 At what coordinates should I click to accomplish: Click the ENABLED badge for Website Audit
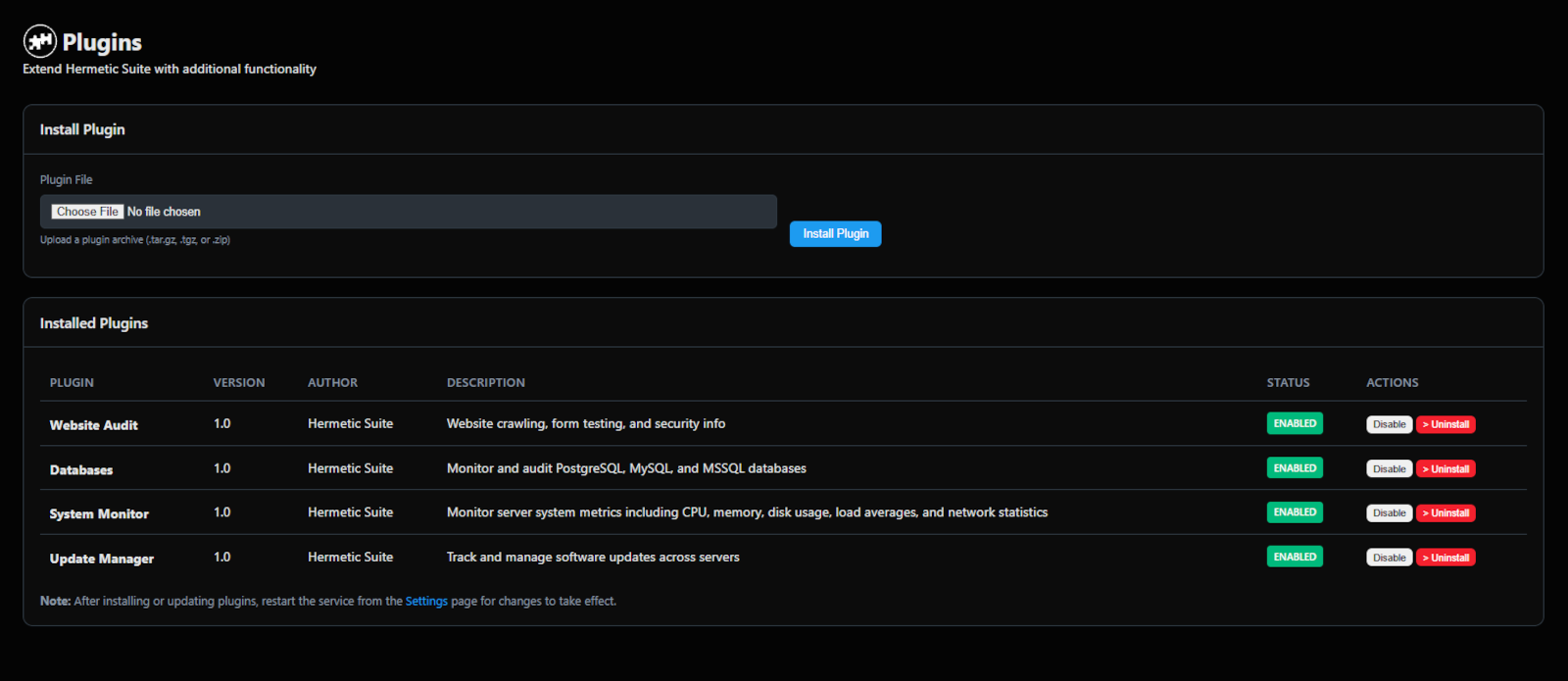(1295, 423)
